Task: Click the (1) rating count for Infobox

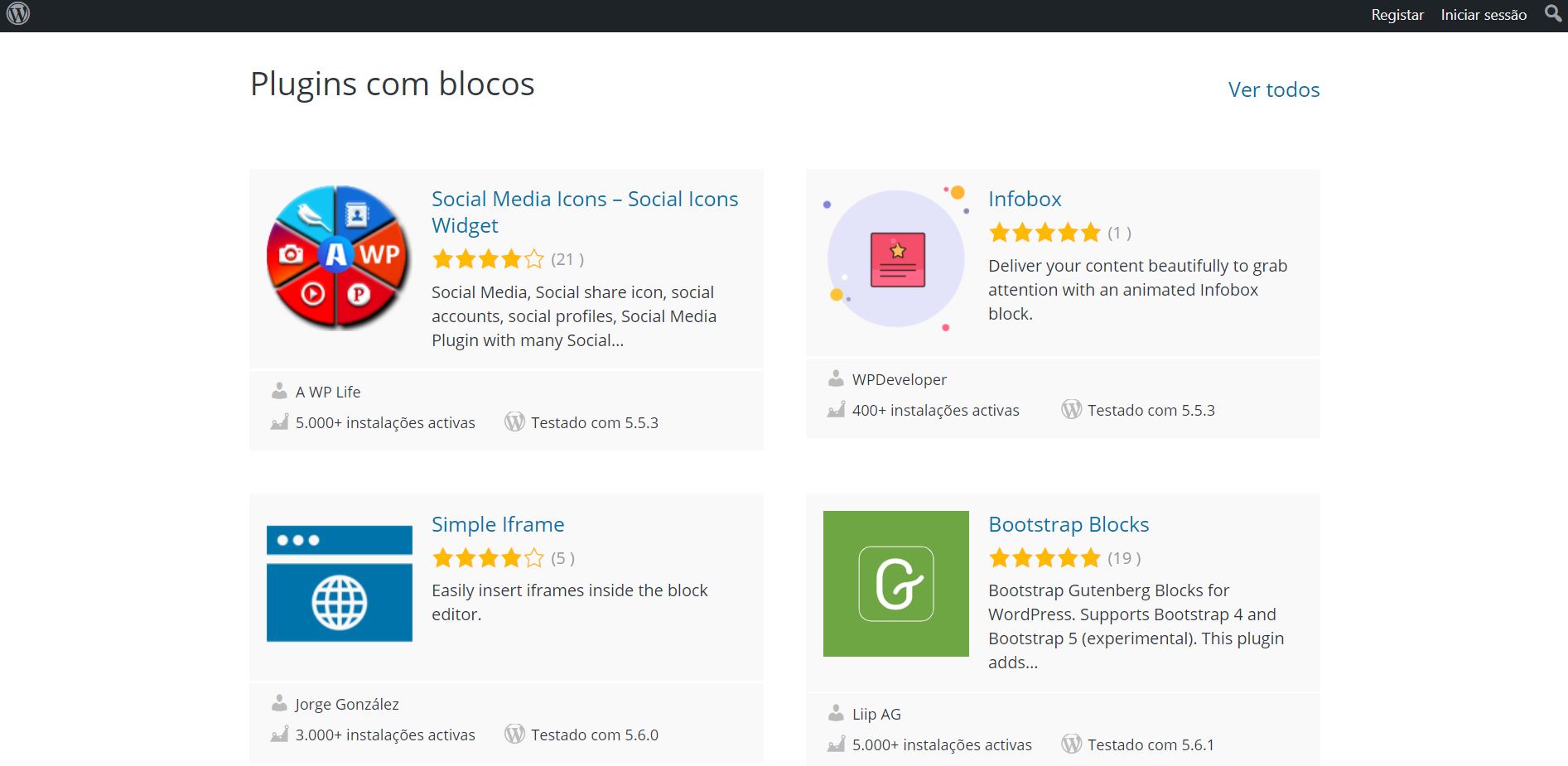Action: (x=1119, y=233)
